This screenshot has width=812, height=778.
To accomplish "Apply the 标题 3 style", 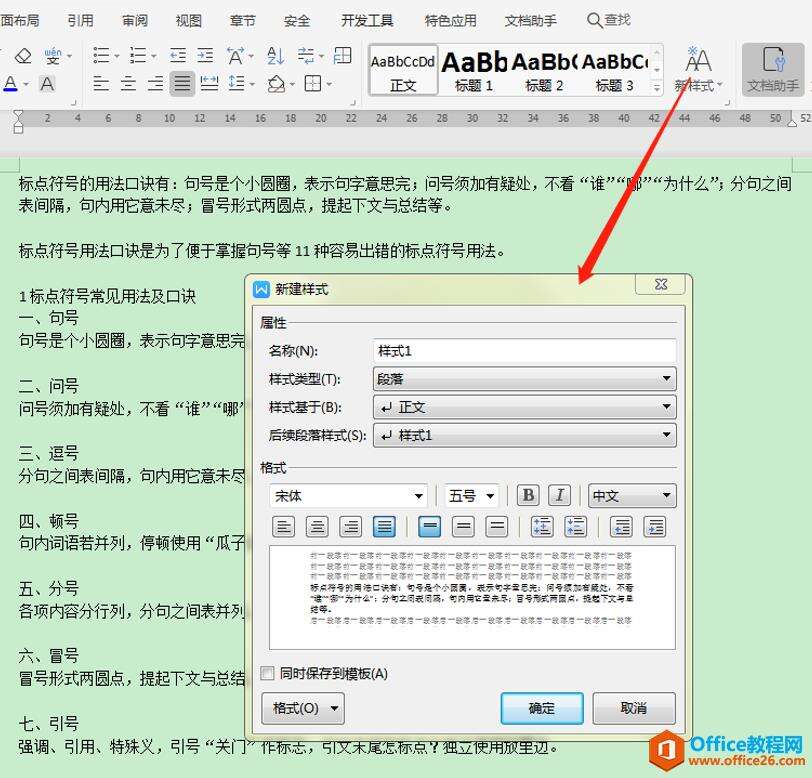I will (614, 71).
